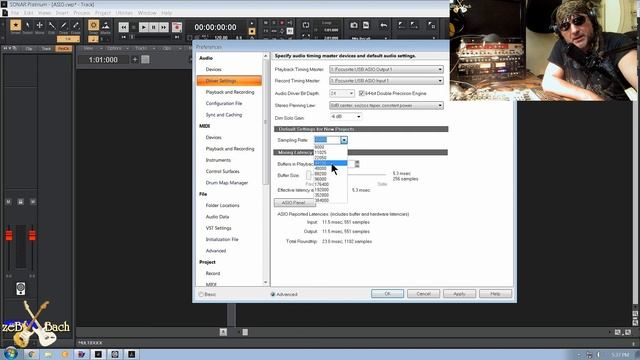Click the Pause transport button

pyautogui.click(x=153, y=27)
